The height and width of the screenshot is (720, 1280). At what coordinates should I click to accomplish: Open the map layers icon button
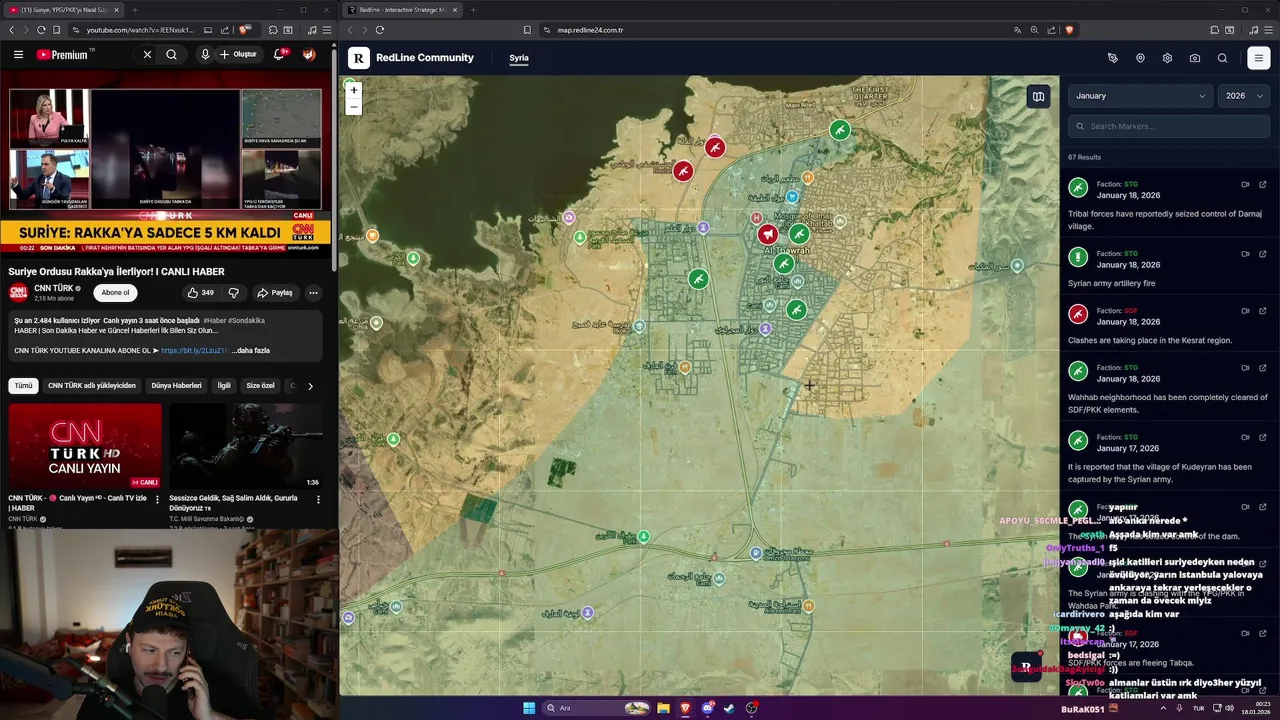[x=1038, y=96]
